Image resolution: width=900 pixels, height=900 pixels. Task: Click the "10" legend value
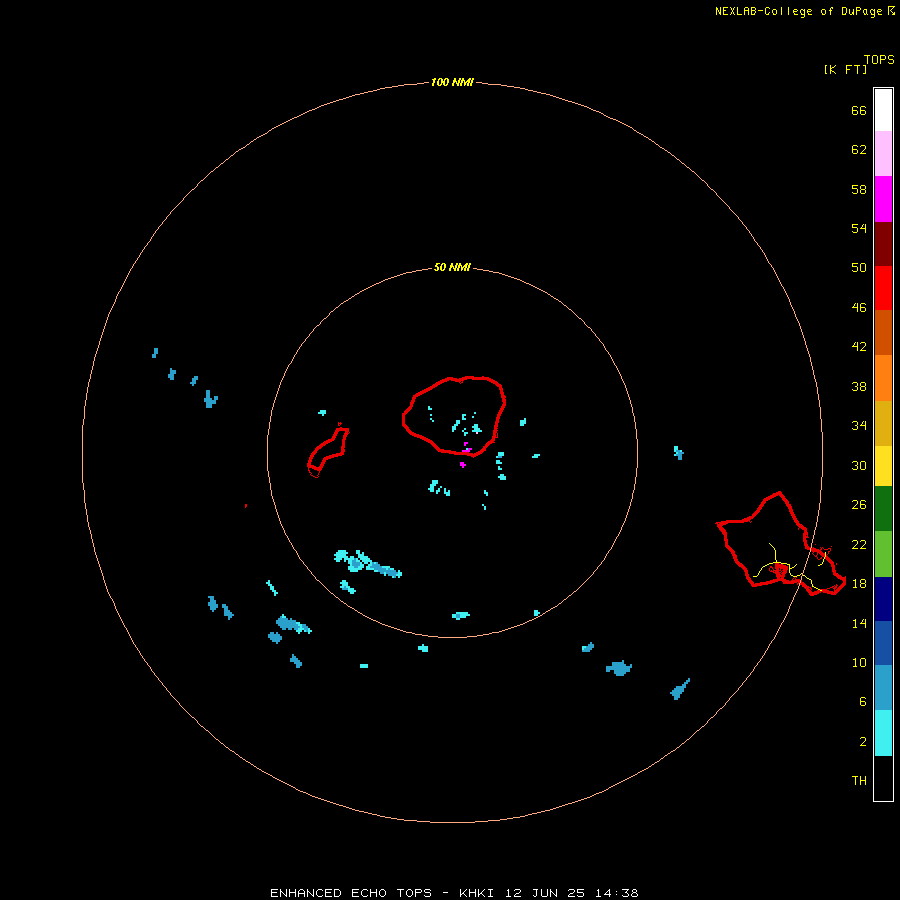(859, 663)
